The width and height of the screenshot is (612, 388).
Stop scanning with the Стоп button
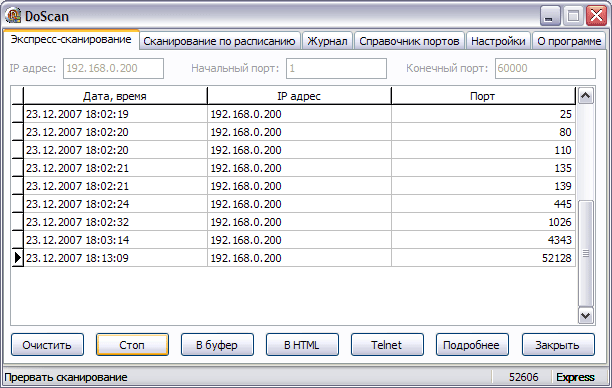[132, 345]
